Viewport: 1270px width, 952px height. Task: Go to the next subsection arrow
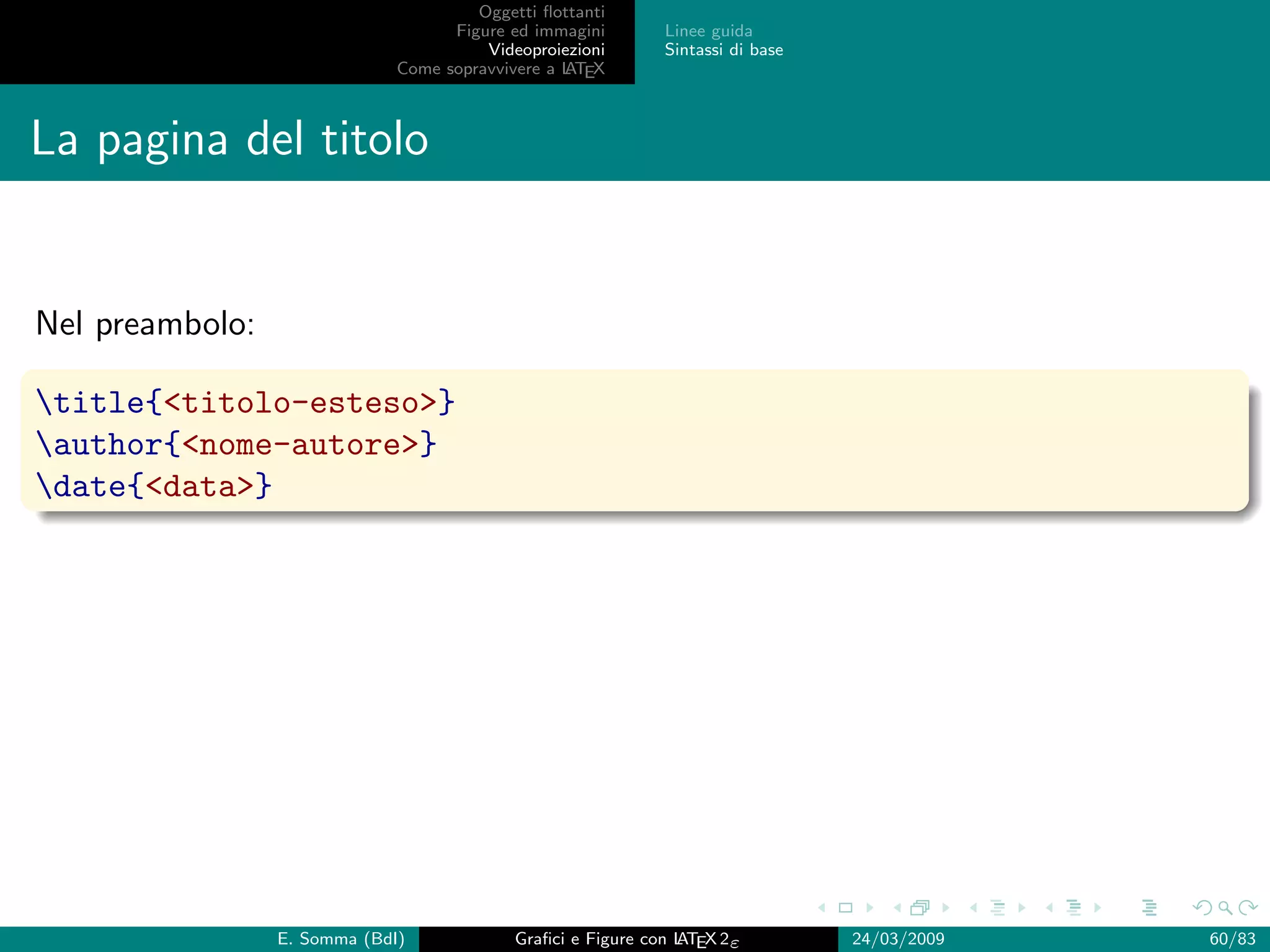coord(1022,908)
